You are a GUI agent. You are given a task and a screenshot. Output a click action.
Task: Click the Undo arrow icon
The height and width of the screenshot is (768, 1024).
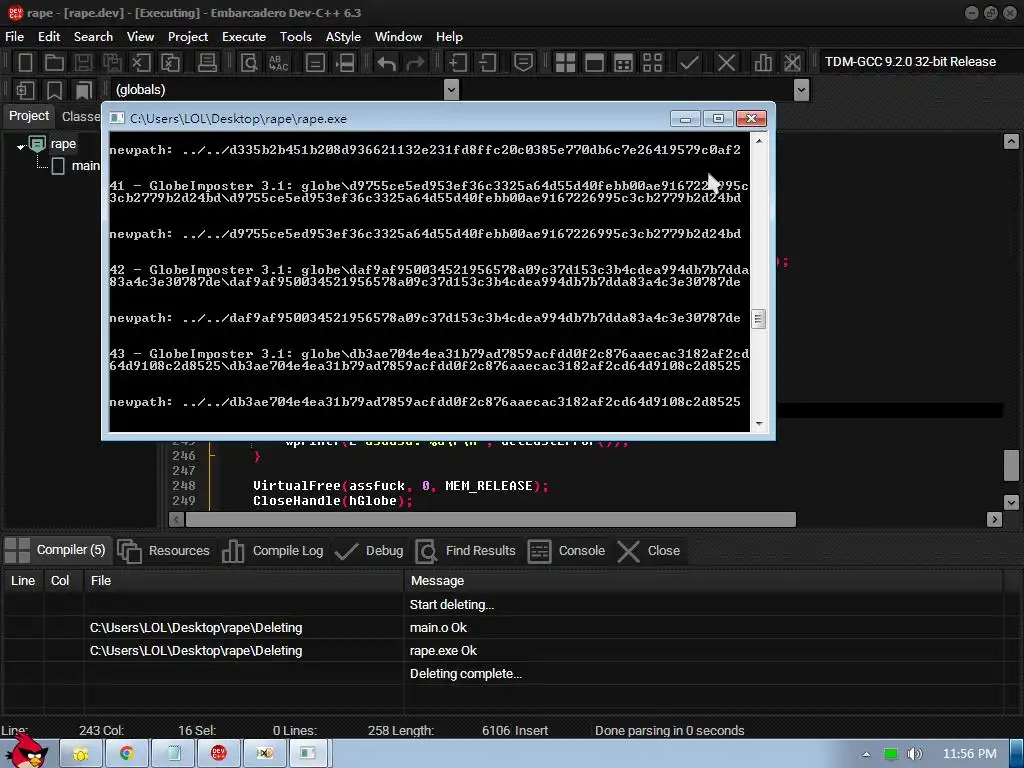pos(386,63)
